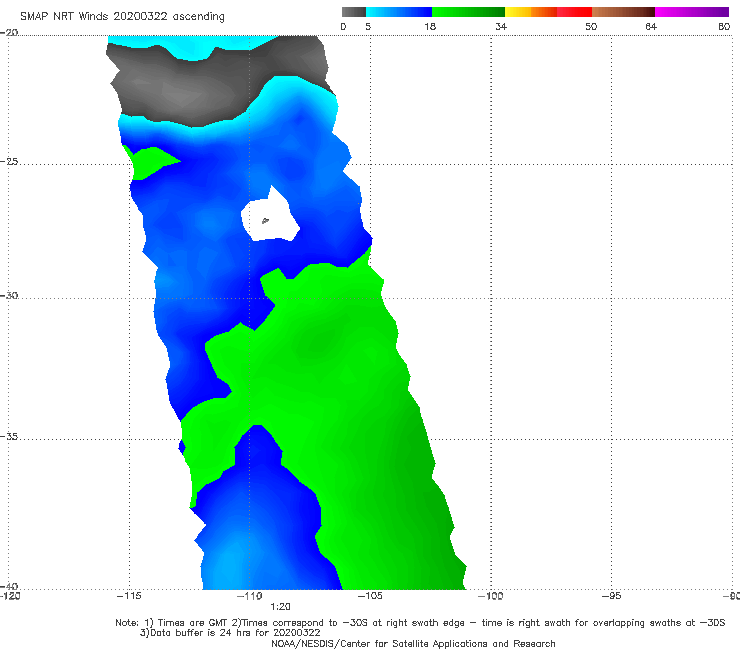Click the longitude label '-95'
The height and width of the screenshot is (650, 740).
pyautogui.click(x=612, y=596)
